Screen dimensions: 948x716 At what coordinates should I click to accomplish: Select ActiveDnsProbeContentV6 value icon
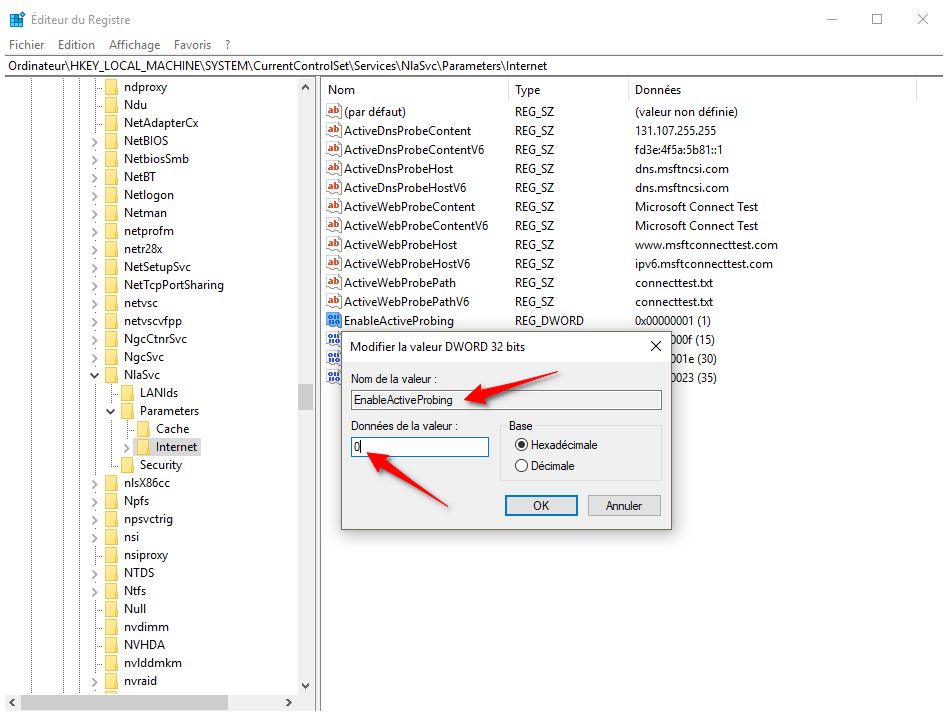333,149
